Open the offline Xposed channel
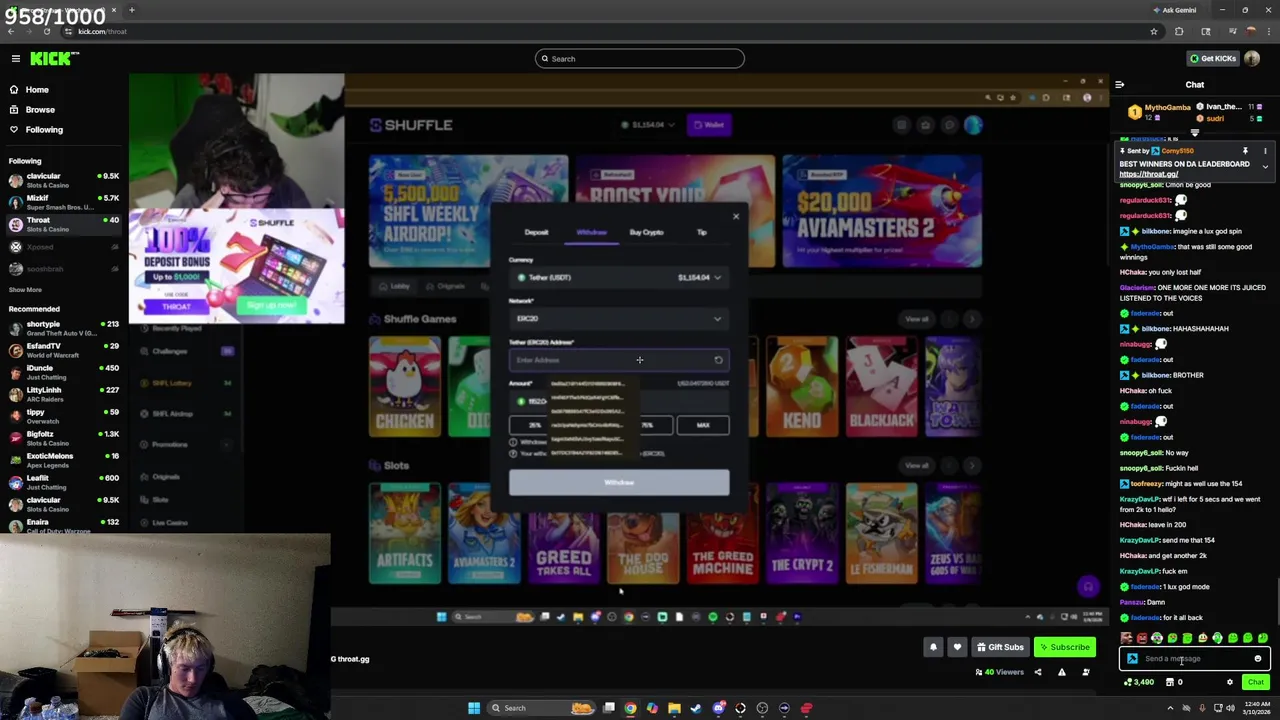This screenshot has height=720, width=1280. click(62, 247)
